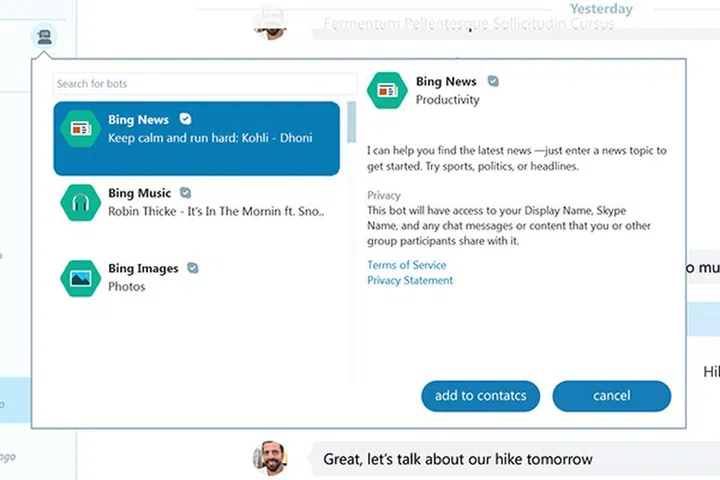Open the Terms of Service link
This screenshot has height=480, width=720.
point(407,265)
